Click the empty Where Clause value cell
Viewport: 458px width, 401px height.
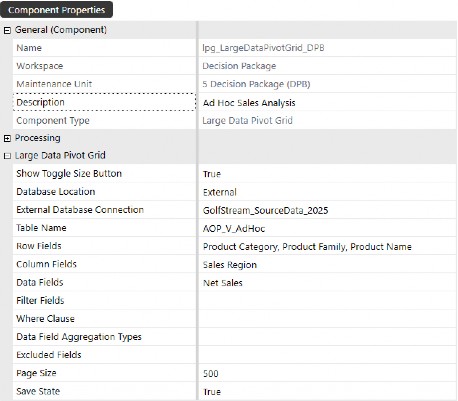pyautogui.click(x=327, y=319)
